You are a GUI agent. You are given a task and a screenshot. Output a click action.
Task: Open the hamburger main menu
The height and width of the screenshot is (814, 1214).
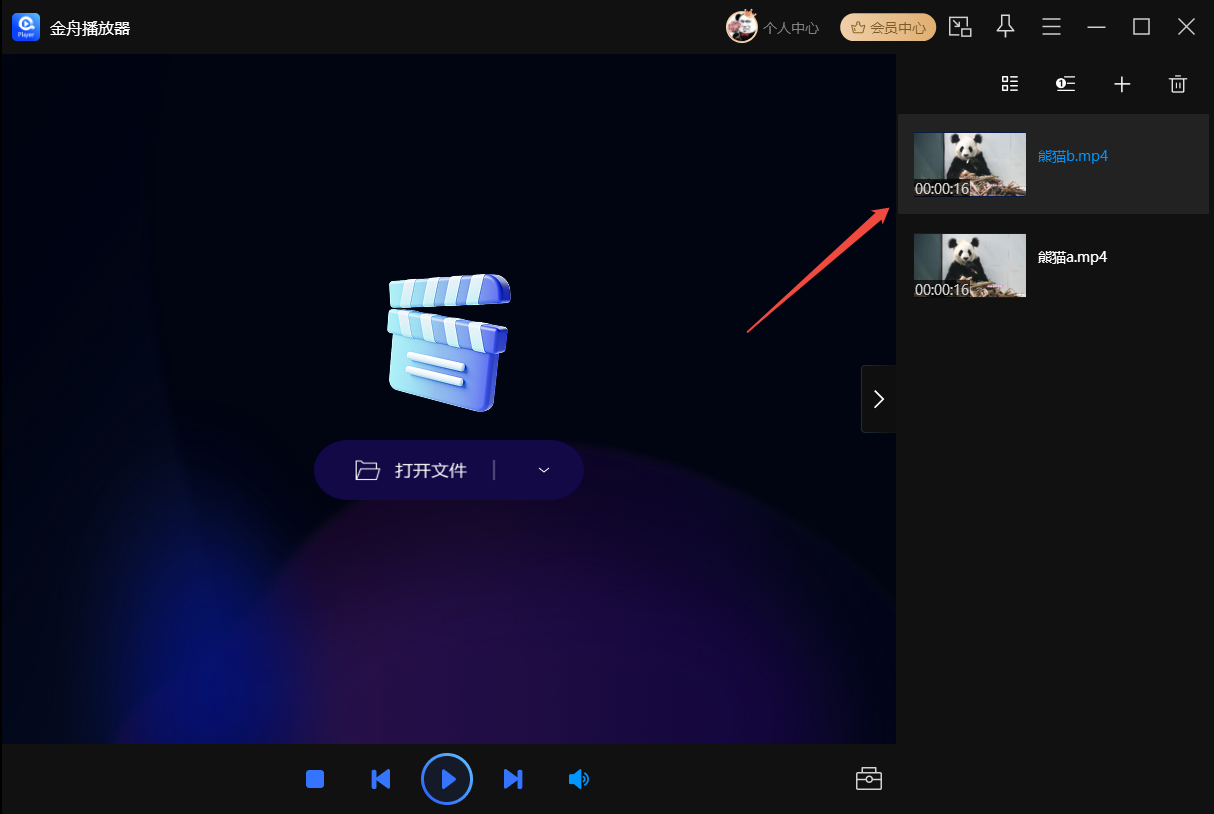[1051, 27]
